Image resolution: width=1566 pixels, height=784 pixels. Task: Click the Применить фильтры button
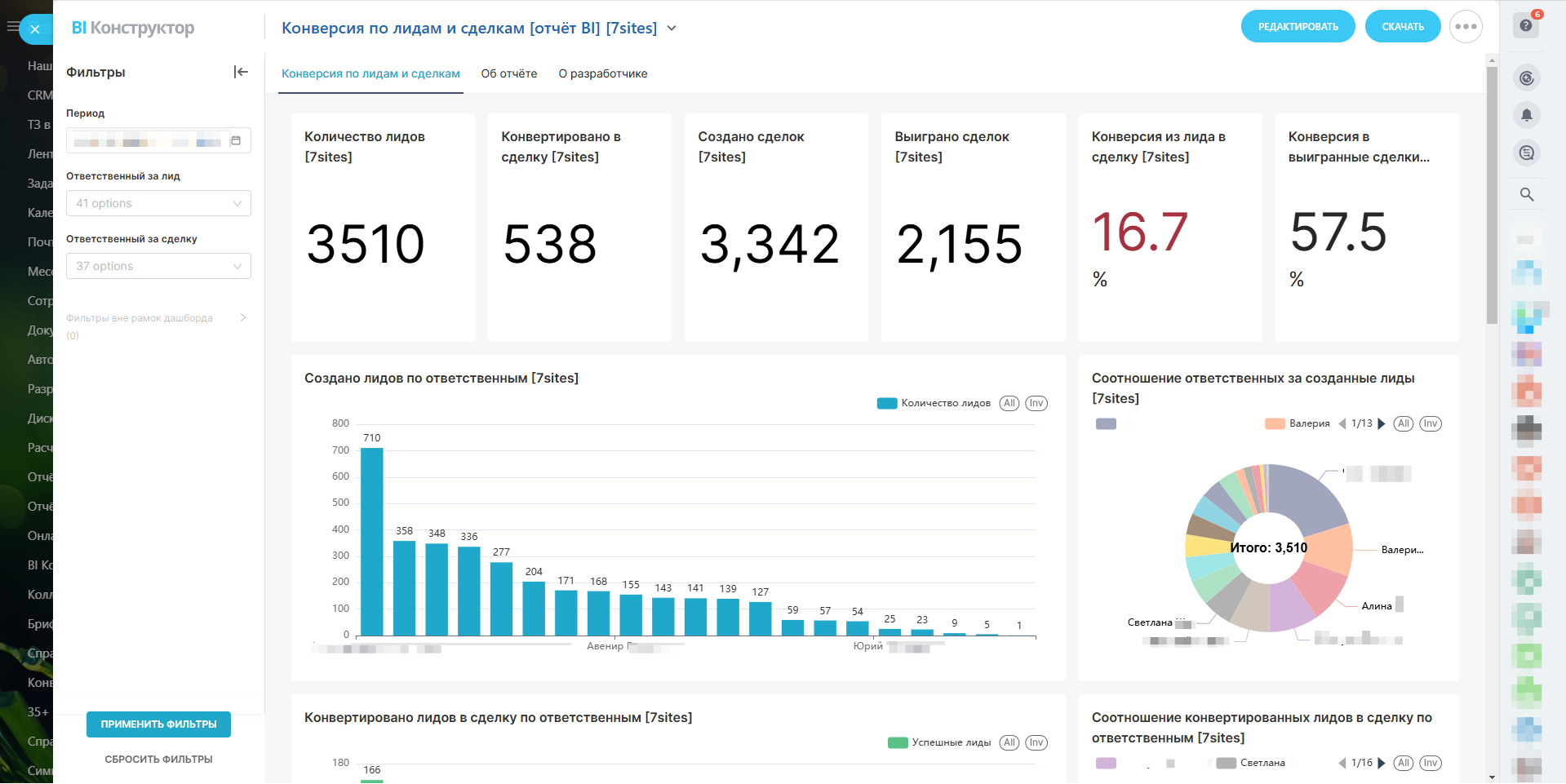click(158, 724)
